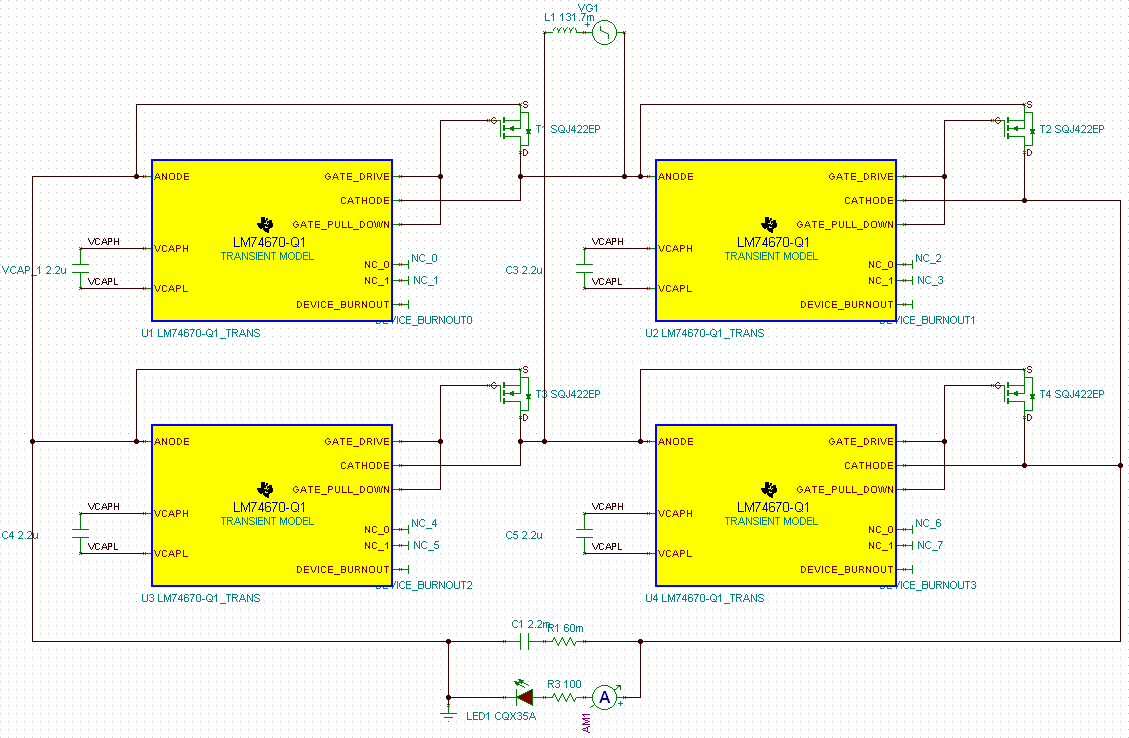This screenshot has width=1129, height=738.
Task: Click the C3 2.2u text label
Action: click(523, 271)
